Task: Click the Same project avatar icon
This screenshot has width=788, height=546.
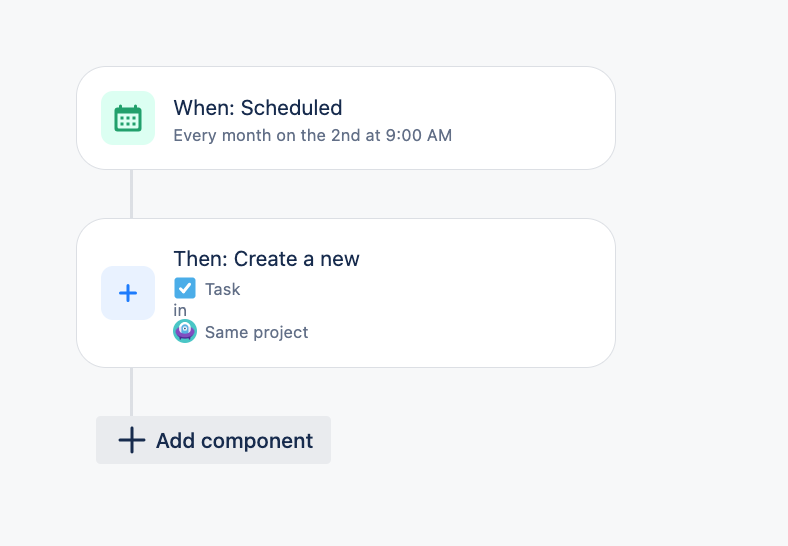Action: tap(185, 332)
